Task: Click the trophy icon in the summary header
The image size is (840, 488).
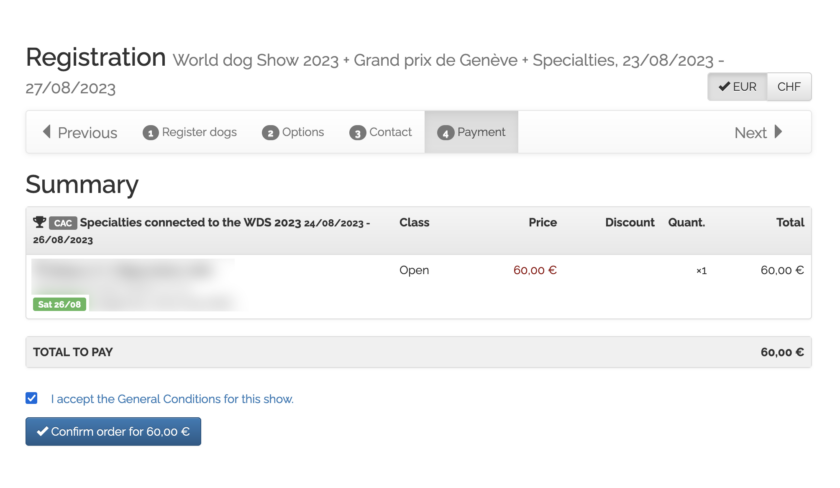Action: [x=39, y=223]
